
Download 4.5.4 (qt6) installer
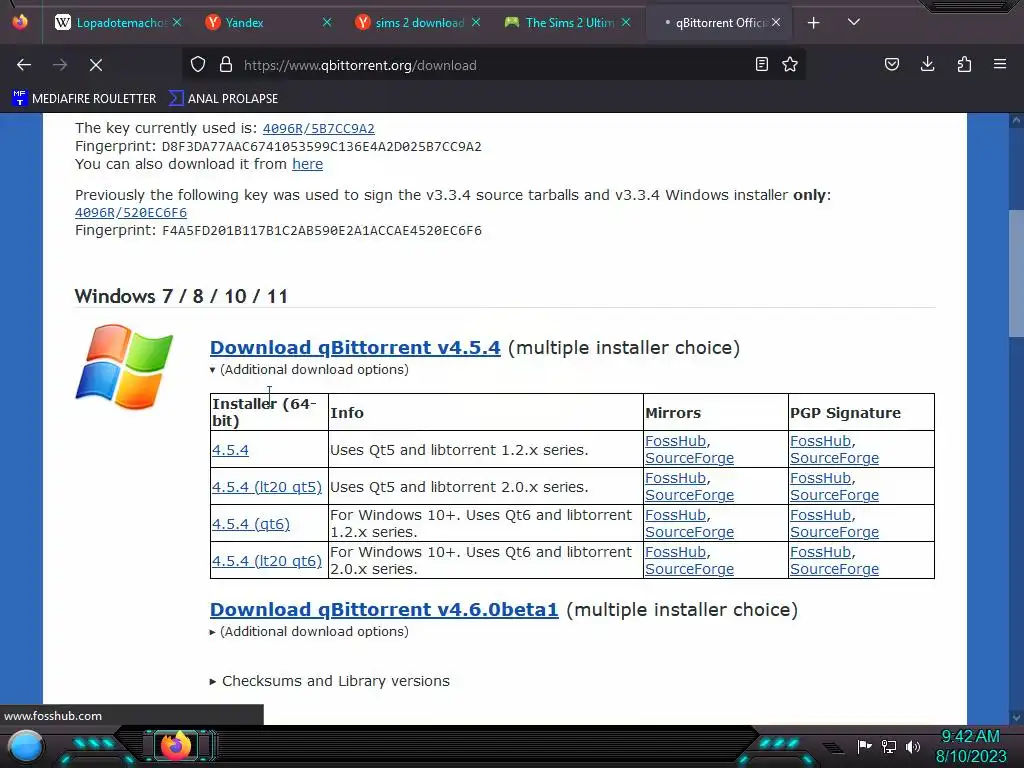[x=251, y=524]
